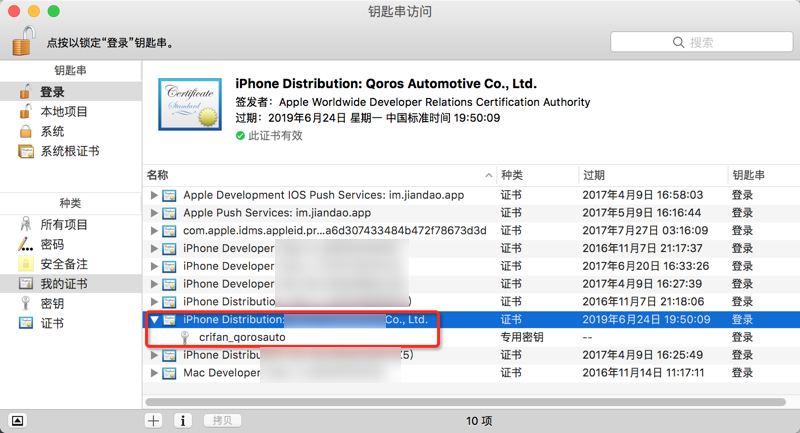Click the 拷贝 button

pos(222,421)
